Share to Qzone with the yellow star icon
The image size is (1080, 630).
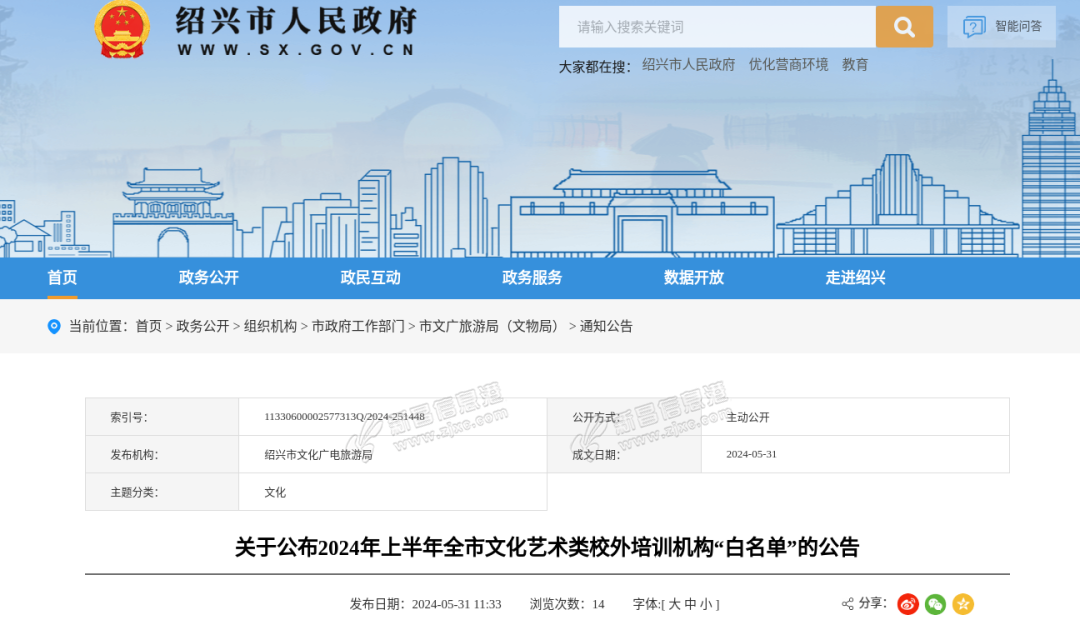[963, 604]
